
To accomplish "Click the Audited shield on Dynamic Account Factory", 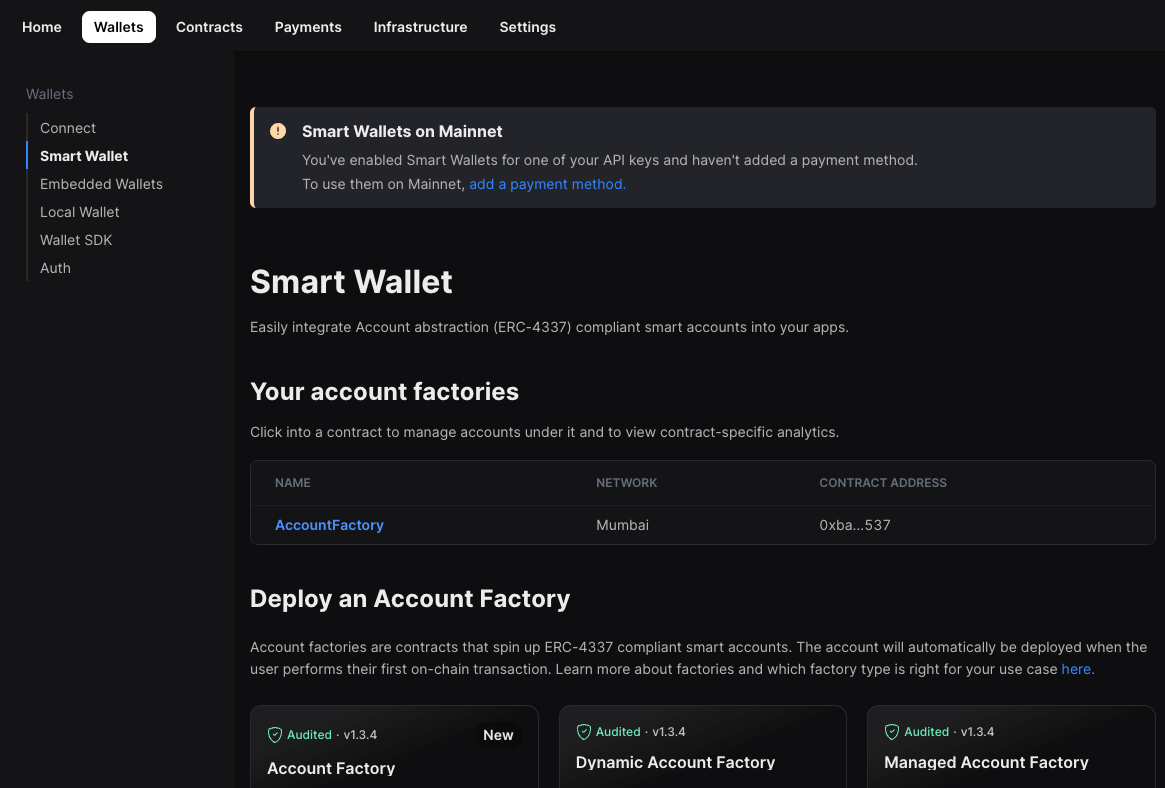I will (x=584, y=732).
